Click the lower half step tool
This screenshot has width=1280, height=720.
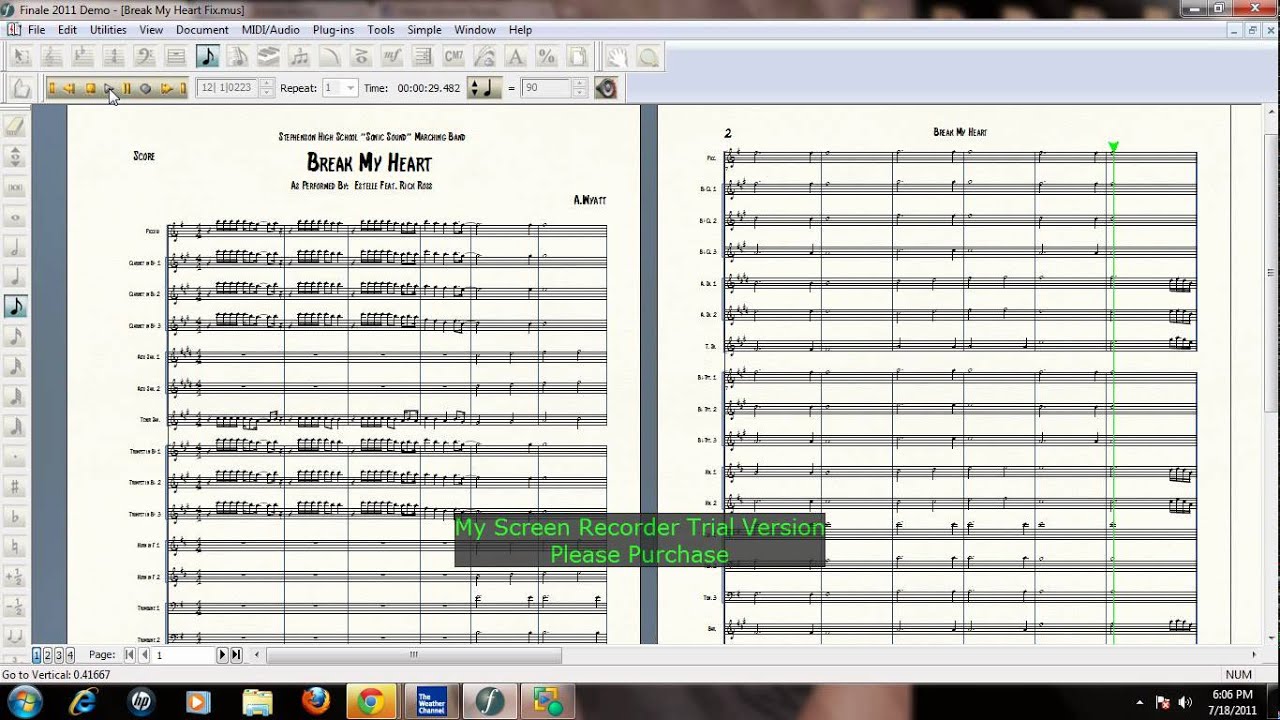tap(15, 607)
